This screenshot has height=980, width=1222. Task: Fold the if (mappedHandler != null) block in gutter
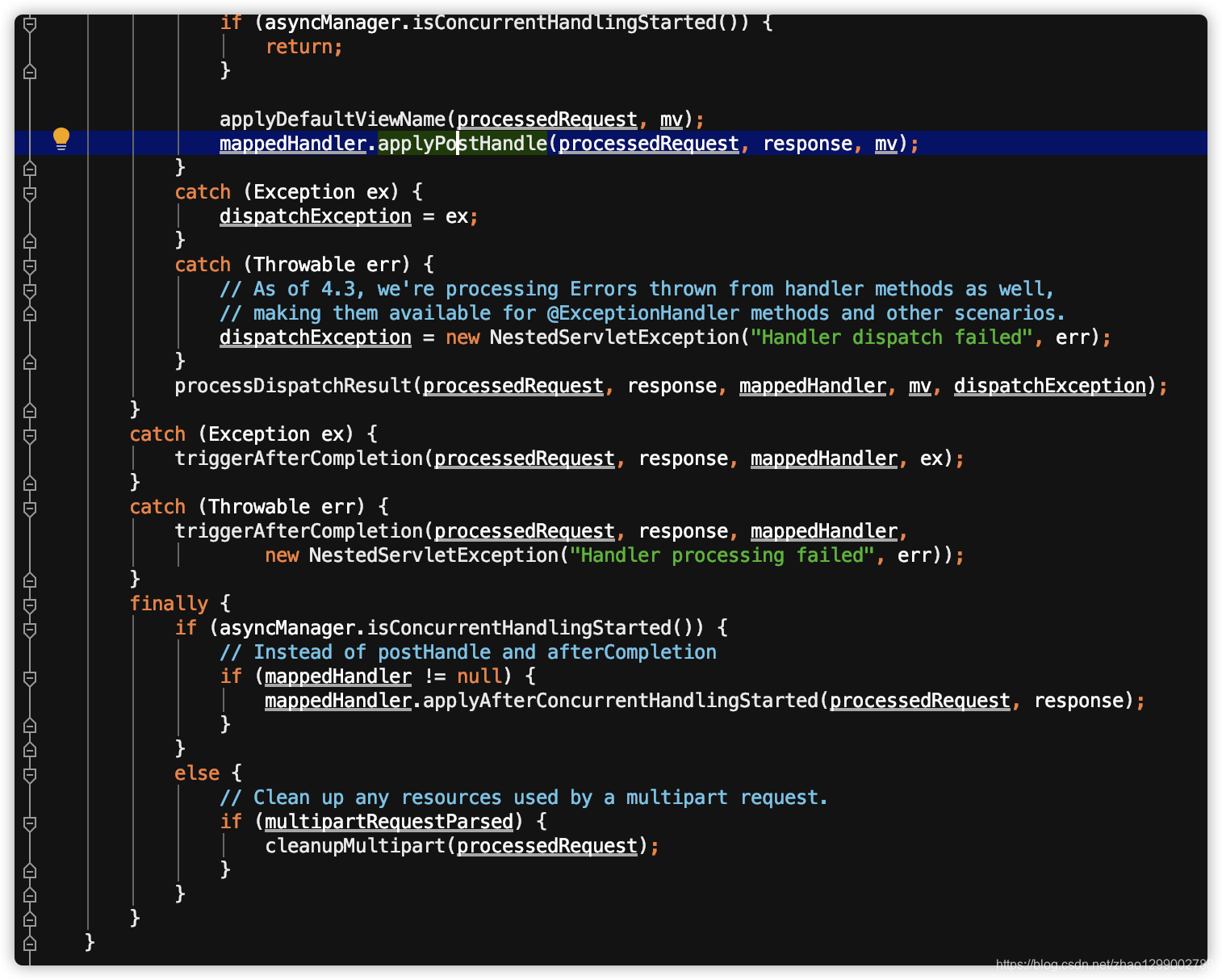tap(30, 677)
